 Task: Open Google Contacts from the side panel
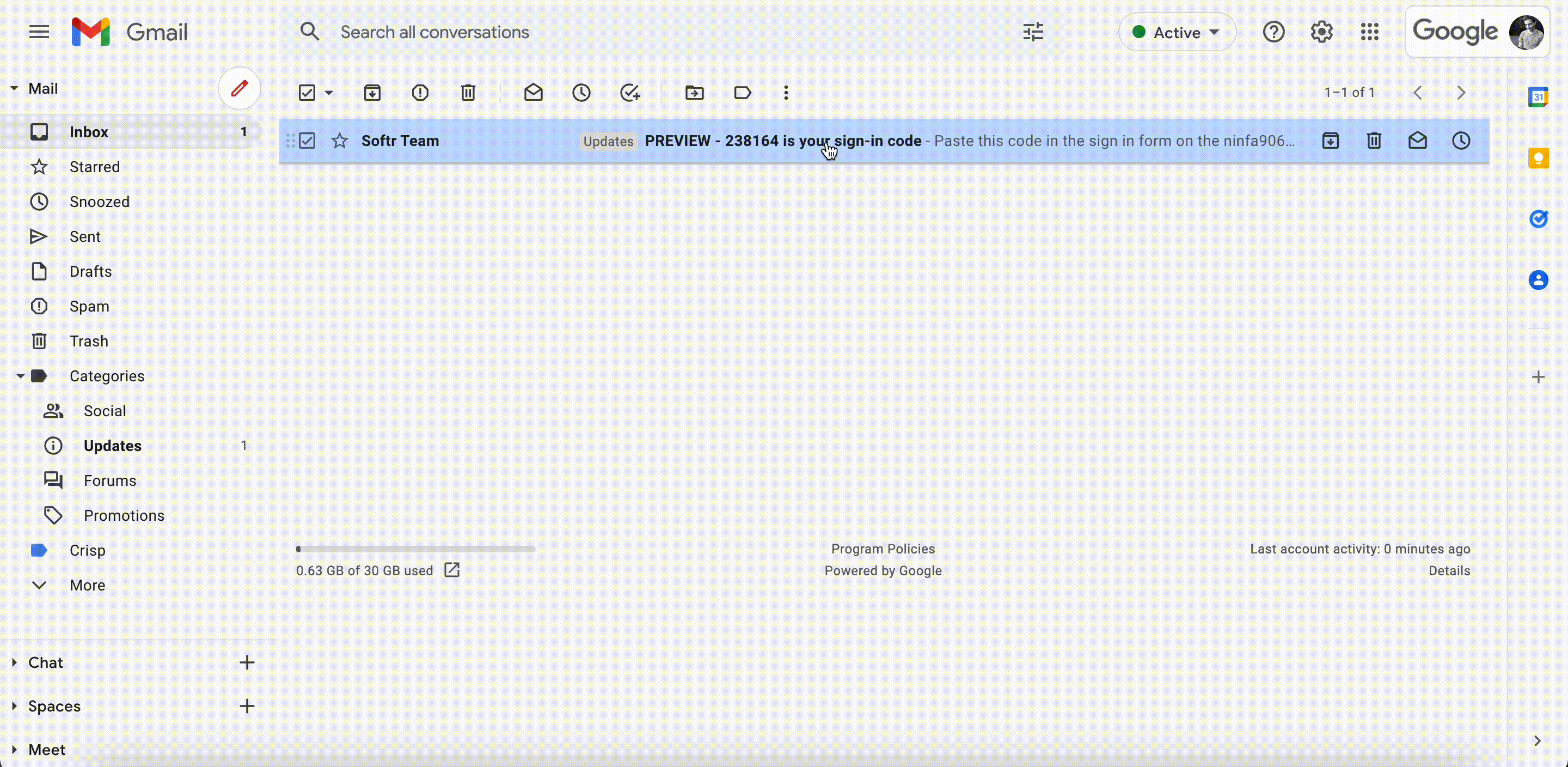(1539, 280)
